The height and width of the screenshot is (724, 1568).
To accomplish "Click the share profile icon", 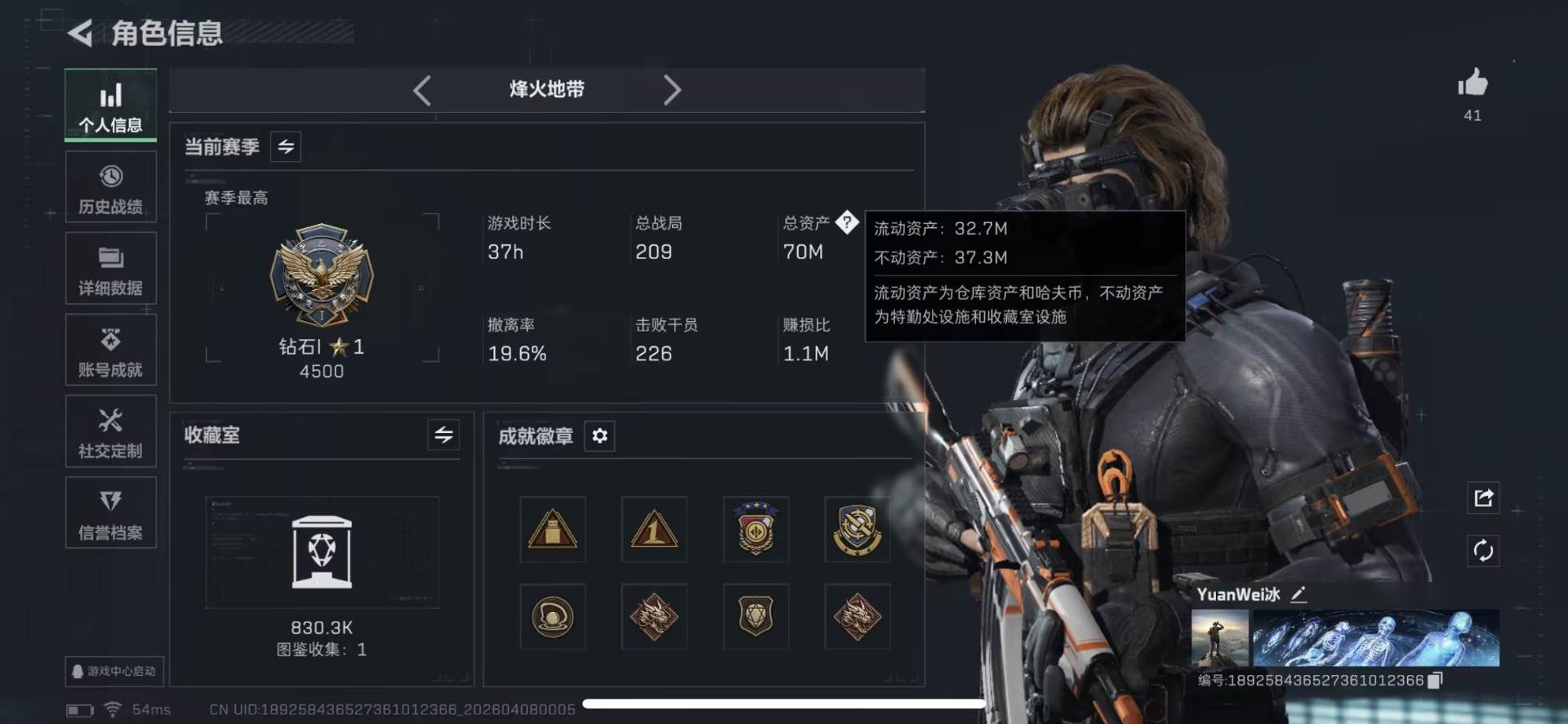I will [1483, 498].
